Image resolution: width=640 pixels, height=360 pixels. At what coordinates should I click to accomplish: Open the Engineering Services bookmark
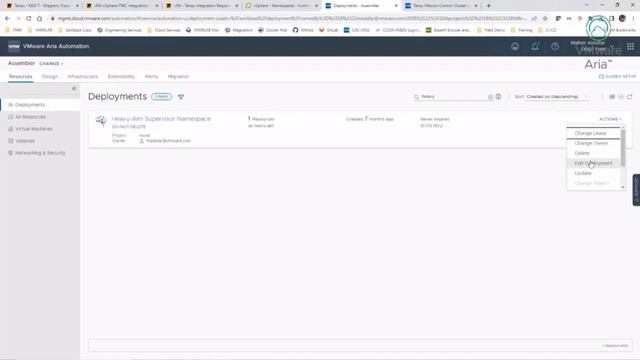coord(119,30)
